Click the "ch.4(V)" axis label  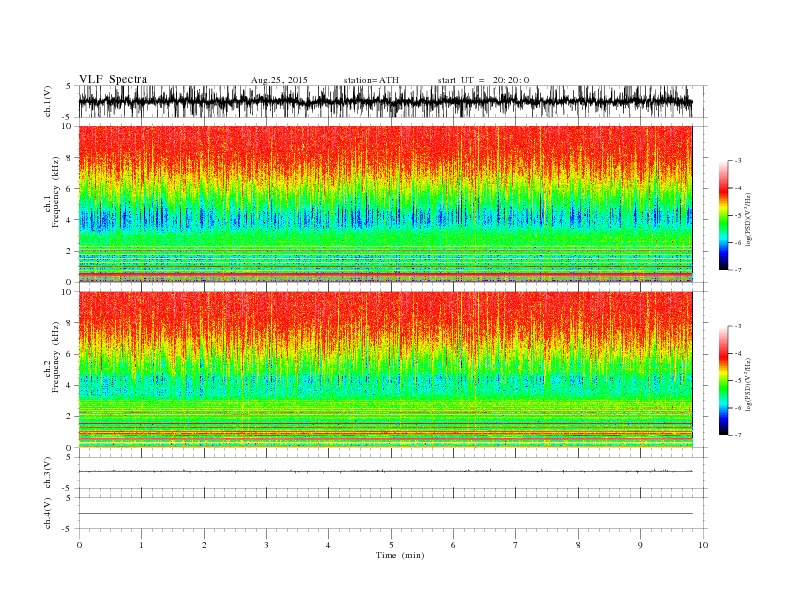(x=49, y=514)
